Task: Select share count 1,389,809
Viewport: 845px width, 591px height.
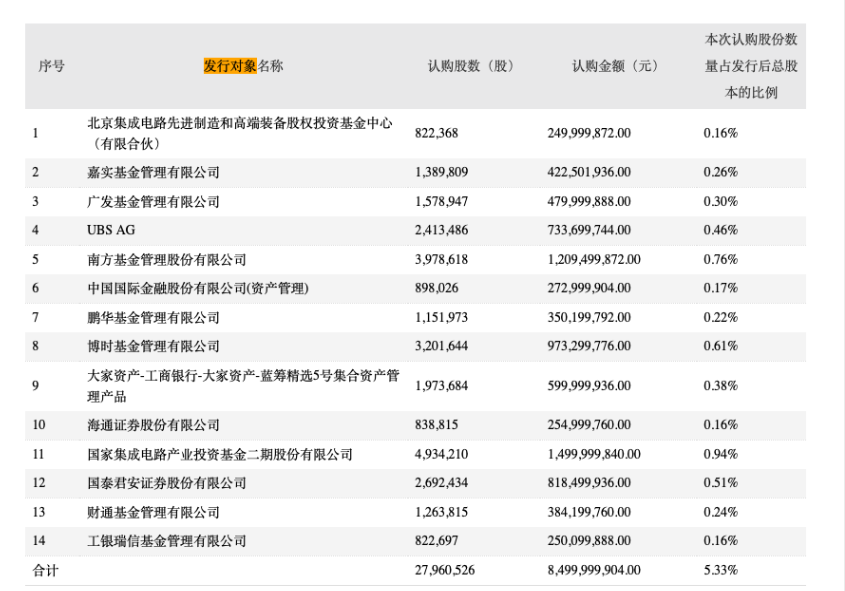Action: click(441, 172)
